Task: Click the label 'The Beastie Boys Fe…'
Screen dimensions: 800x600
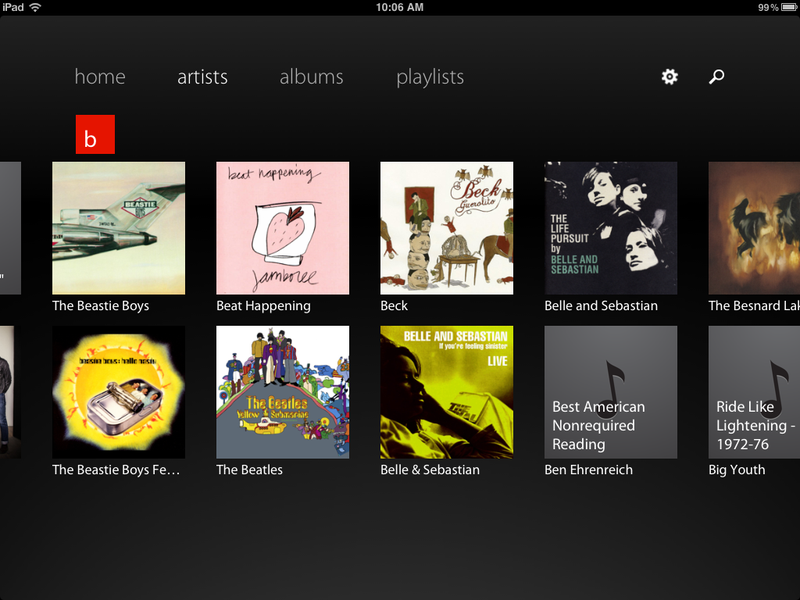Action: point(116,469)
